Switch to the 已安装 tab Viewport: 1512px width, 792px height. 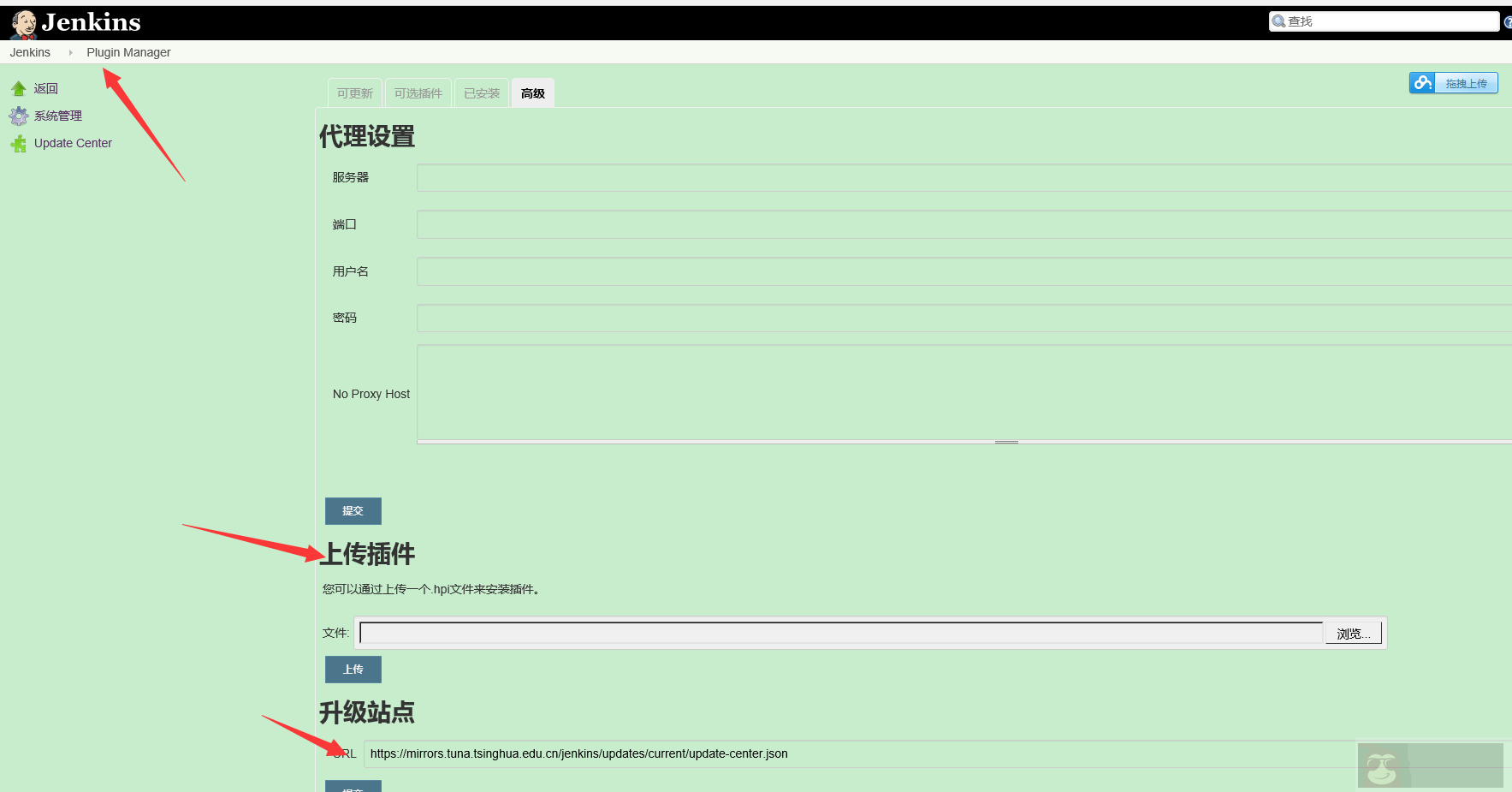pos(481,92)
